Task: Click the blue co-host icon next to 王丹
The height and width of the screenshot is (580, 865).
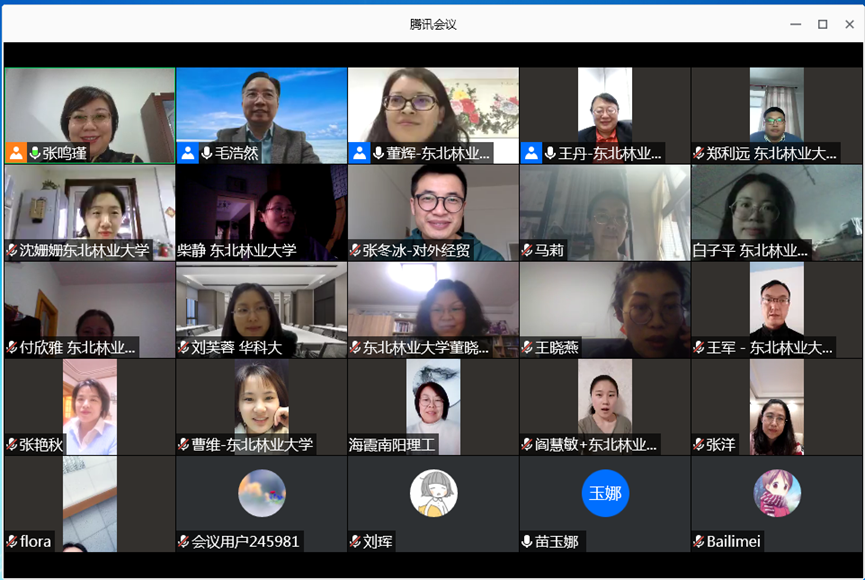Action: click(x=531, y=153)
